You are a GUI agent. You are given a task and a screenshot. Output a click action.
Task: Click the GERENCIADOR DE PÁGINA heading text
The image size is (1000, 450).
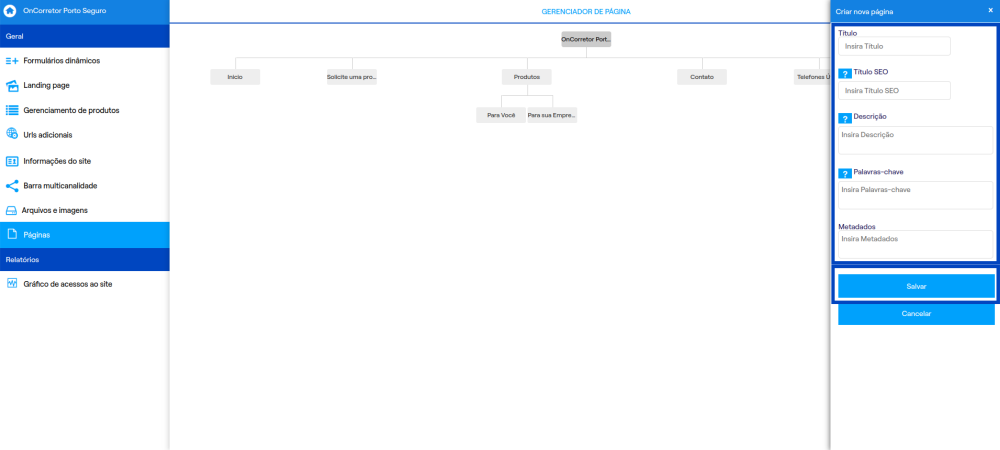click(586, 11)
